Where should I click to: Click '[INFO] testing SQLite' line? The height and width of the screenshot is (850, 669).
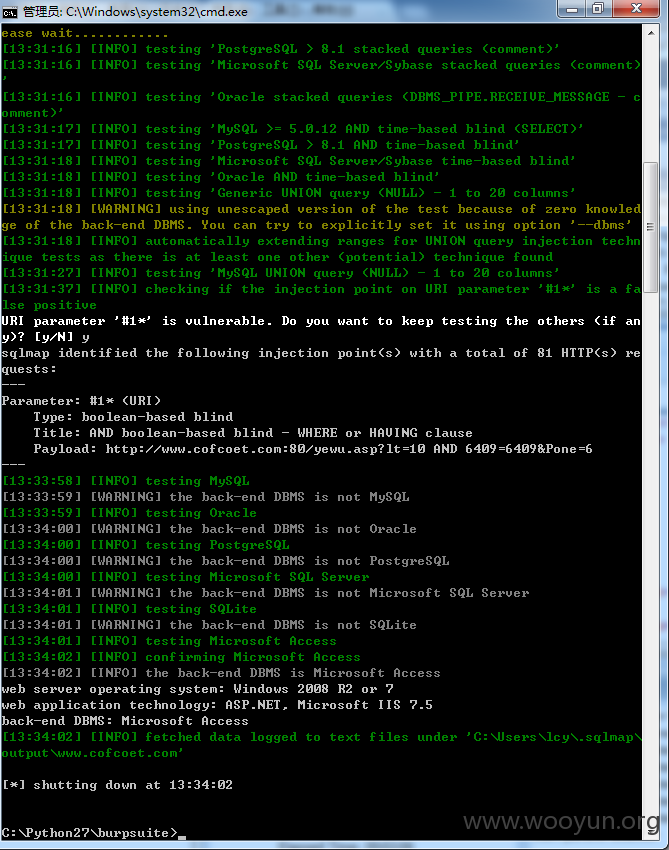tap(130, 609)
